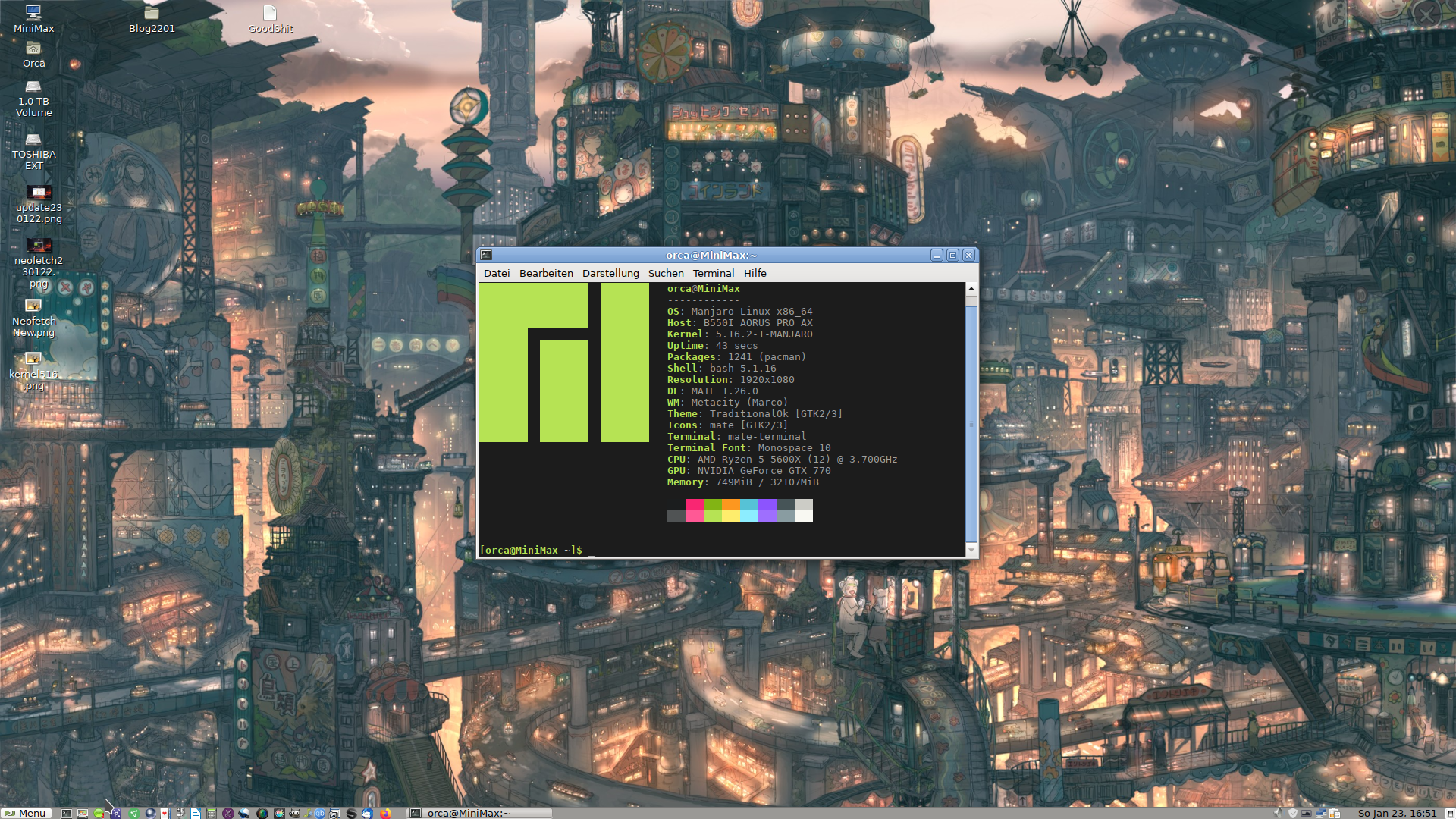Viewport: 1456px width, 819px height.
Task: Open update230122.png image file
Action: pos(39,204)
